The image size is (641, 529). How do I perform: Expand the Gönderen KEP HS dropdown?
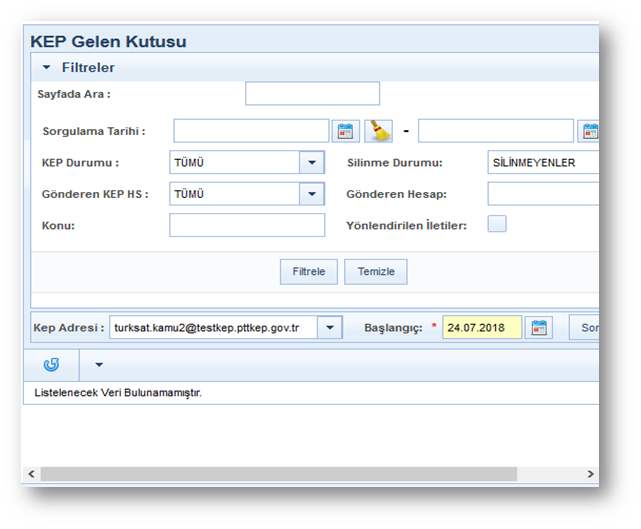[x=311, y=194]
